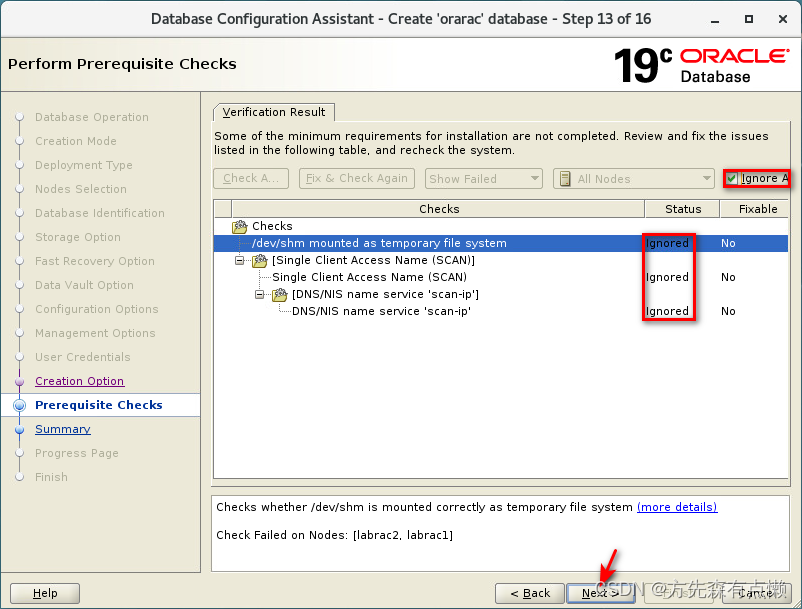Screen dimensions: 802x609
Task: Click the Deployment Type step label
Action: click(x=84, y=165)
